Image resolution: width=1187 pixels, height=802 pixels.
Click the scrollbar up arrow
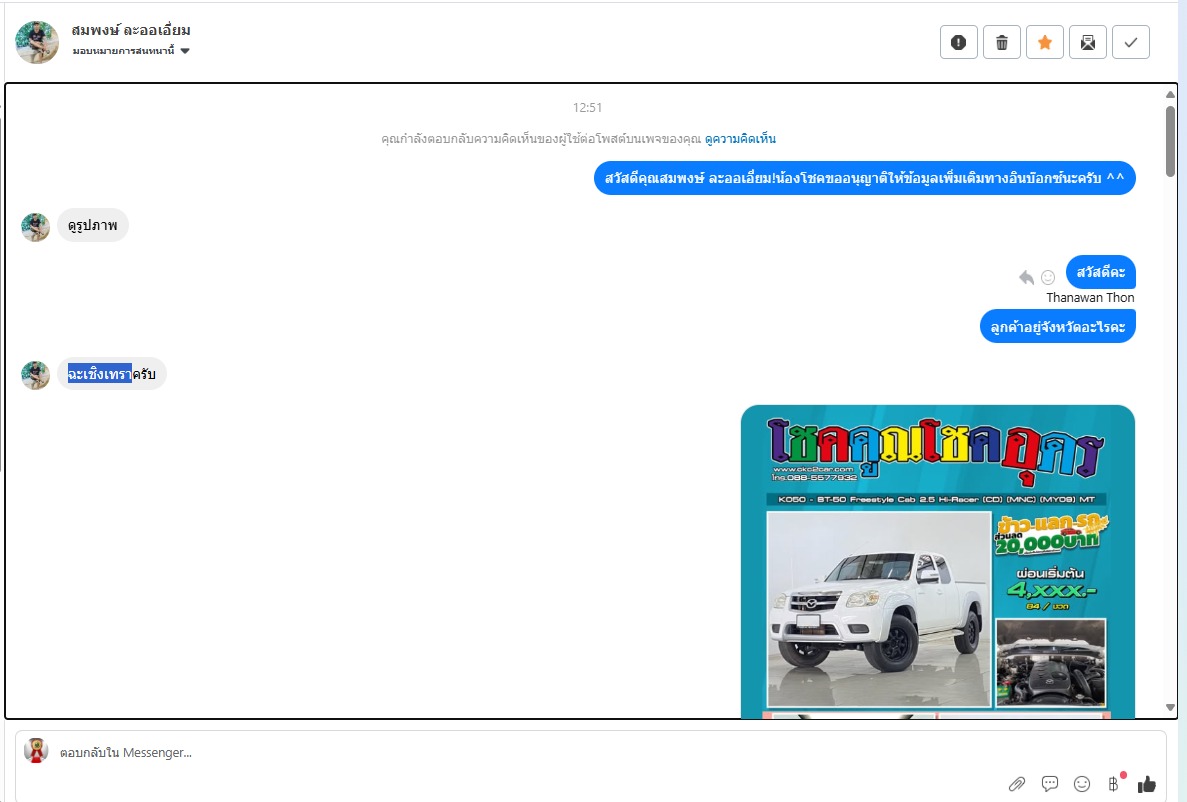[1170, 95]
